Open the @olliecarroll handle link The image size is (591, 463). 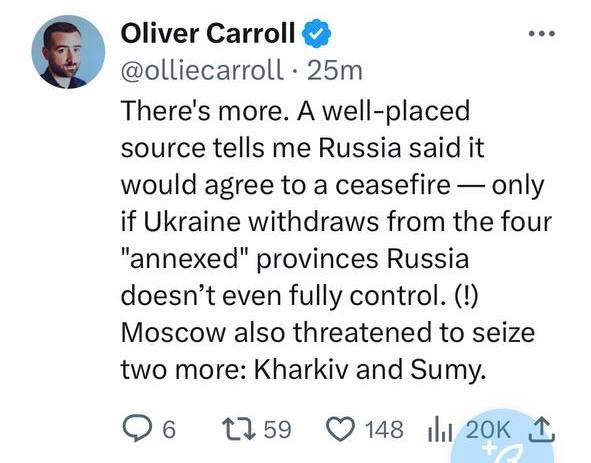click(x=202, y=70)
